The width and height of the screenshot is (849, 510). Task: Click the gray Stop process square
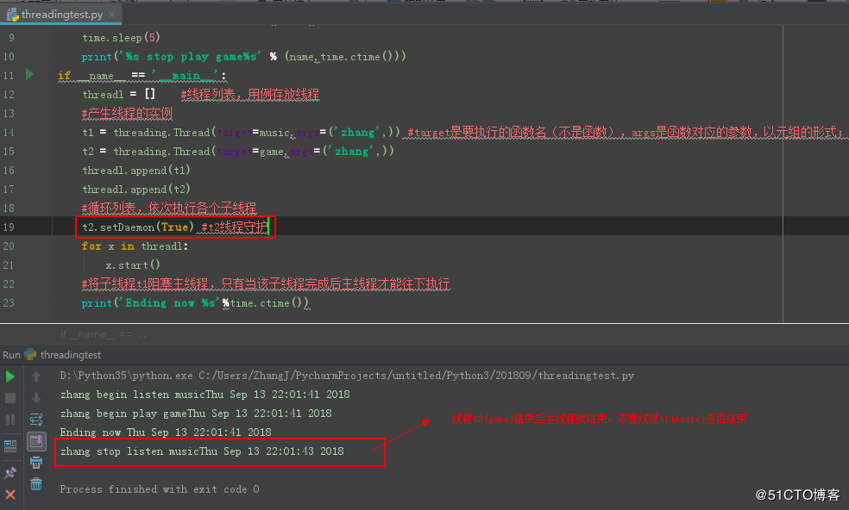pyautogui.click(x=10, y=398)
